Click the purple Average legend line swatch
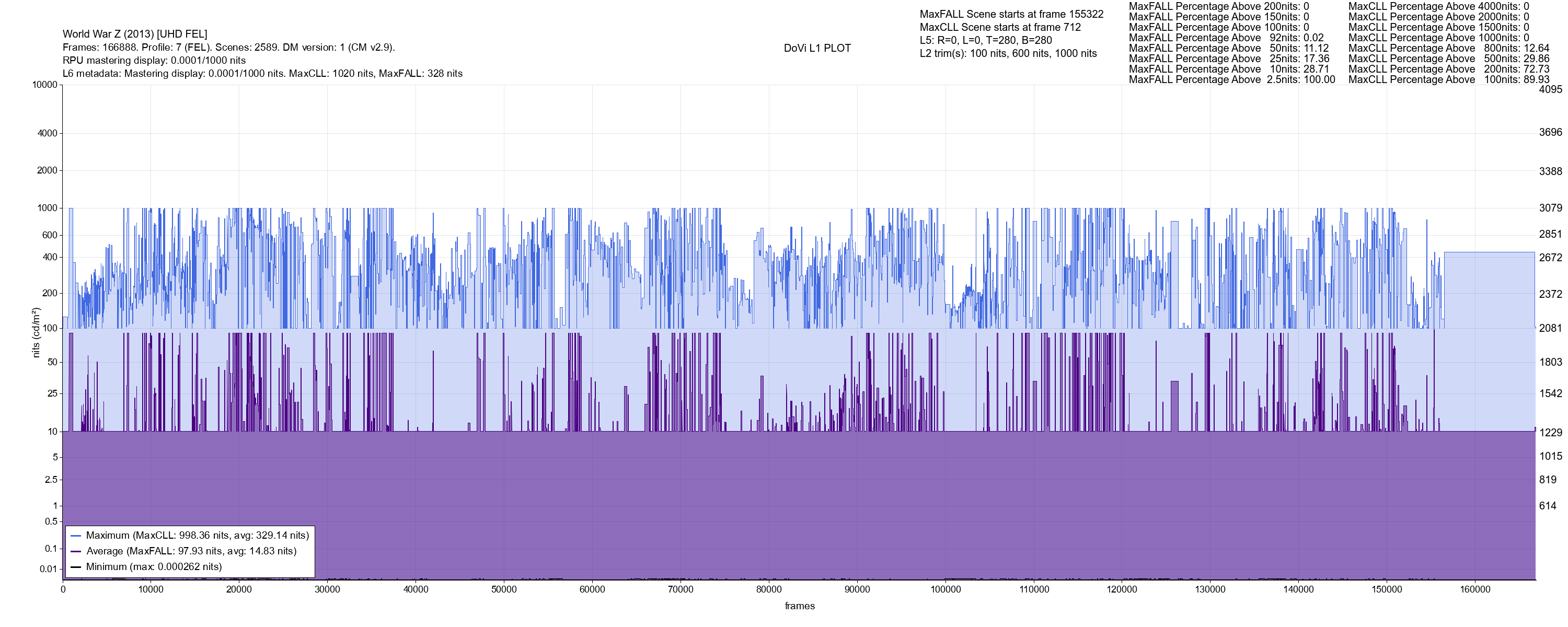1568x627 pixels. click(x=75, y=552)
